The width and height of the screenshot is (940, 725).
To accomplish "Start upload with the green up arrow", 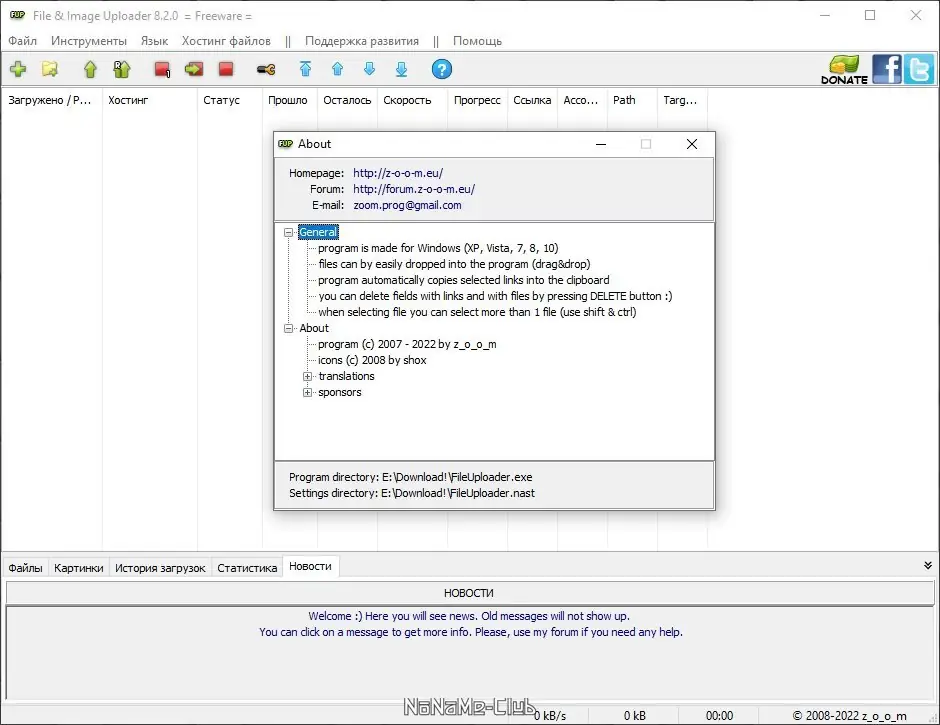I will click(x=88, y=69).
